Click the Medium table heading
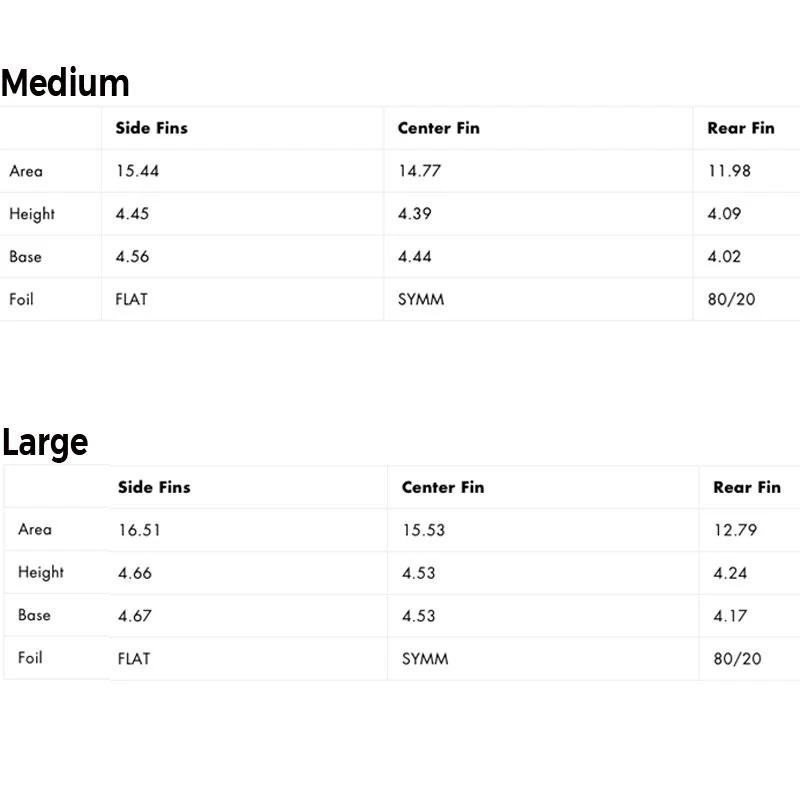 tap(65, 83)
